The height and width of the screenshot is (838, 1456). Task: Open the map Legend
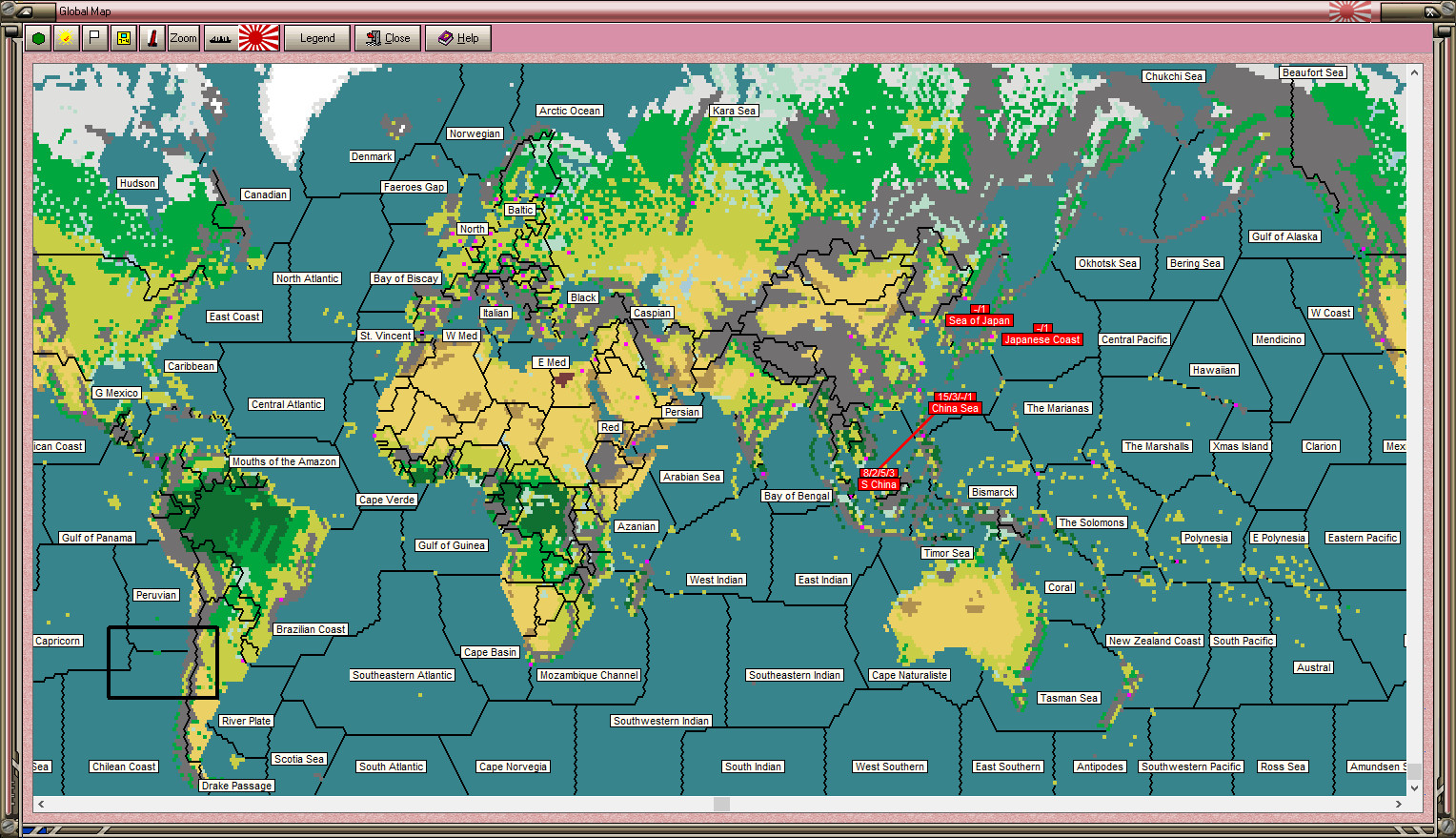[317, 38]
